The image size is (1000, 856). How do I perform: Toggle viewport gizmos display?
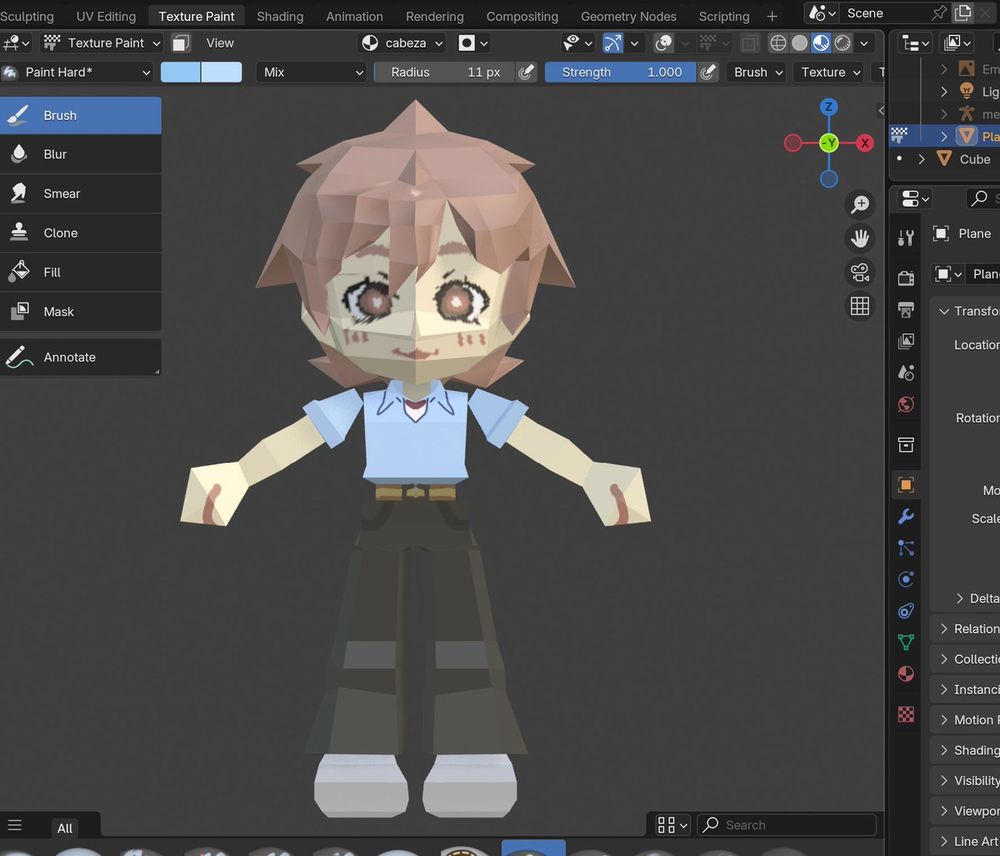612,43
